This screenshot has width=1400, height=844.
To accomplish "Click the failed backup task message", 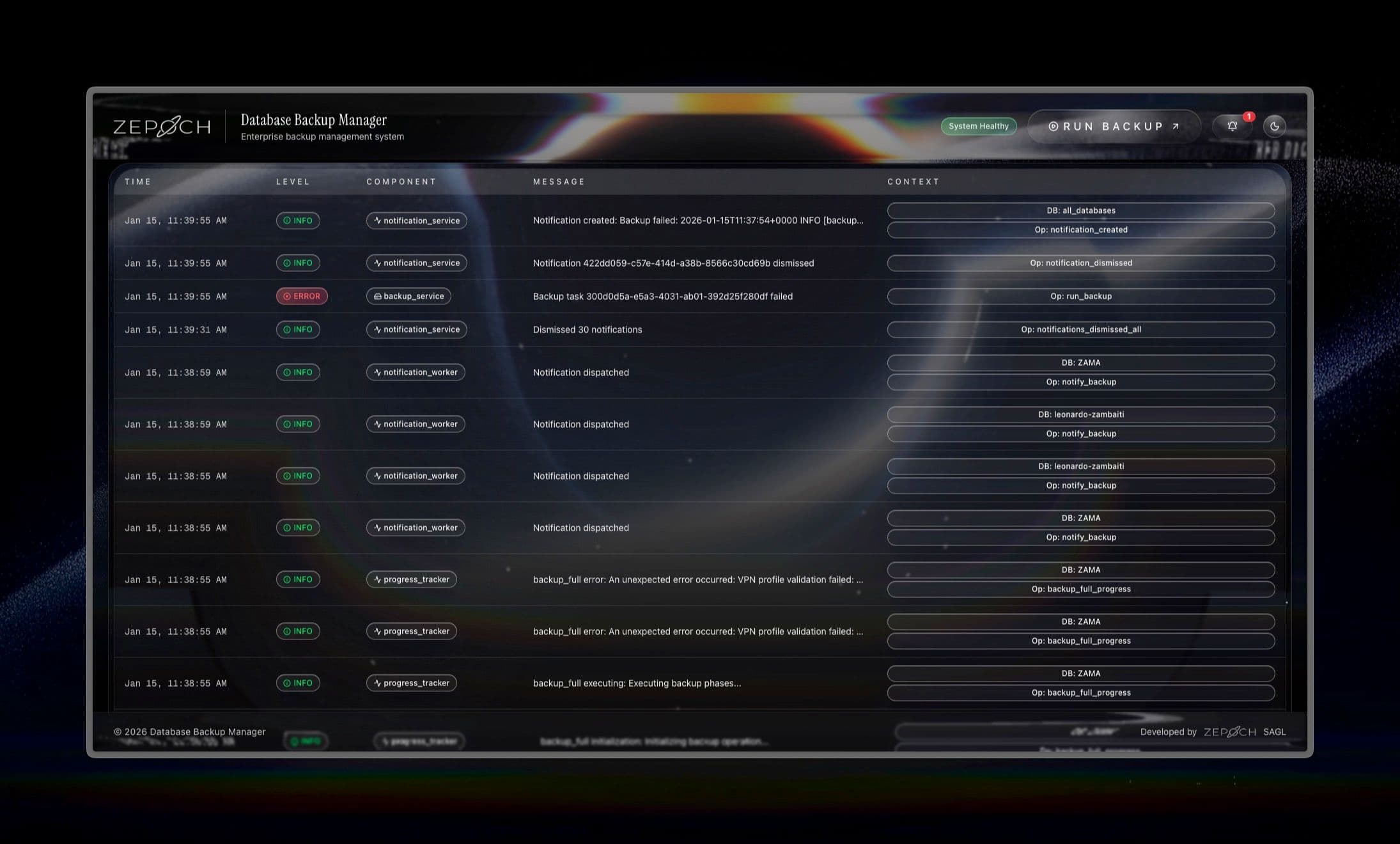I will click(x=662, y=296).
